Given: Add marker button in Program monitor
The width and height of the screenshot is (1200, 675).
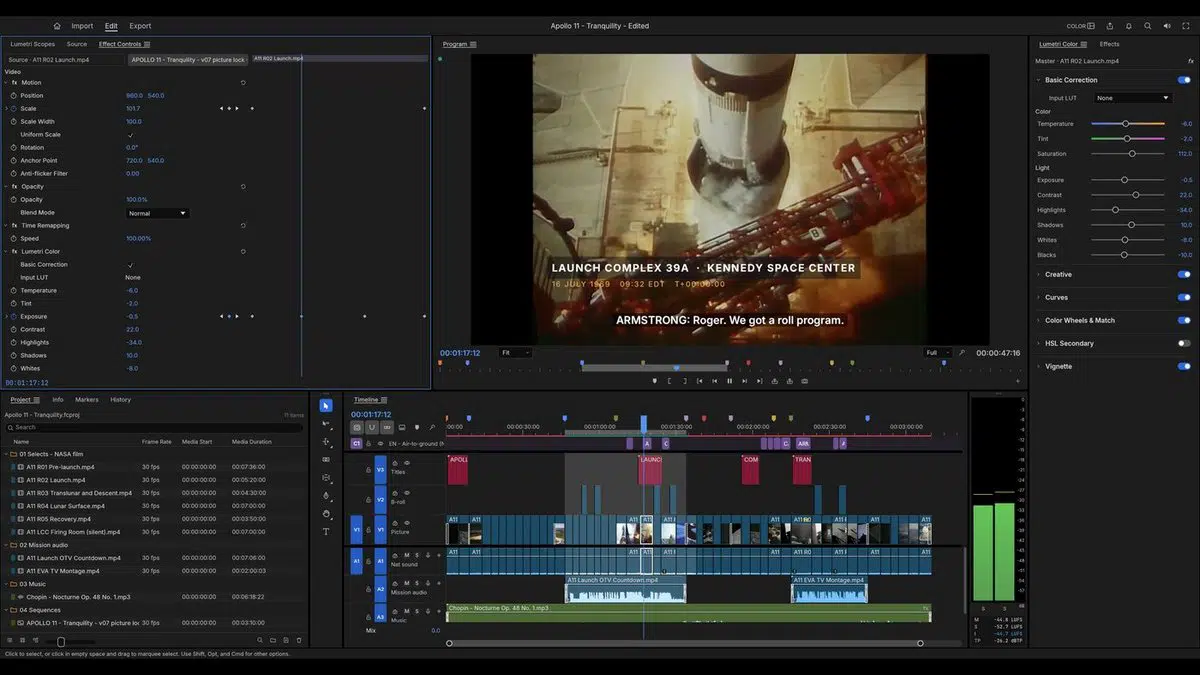Looking at the screenshot, I should pos(655,381).
